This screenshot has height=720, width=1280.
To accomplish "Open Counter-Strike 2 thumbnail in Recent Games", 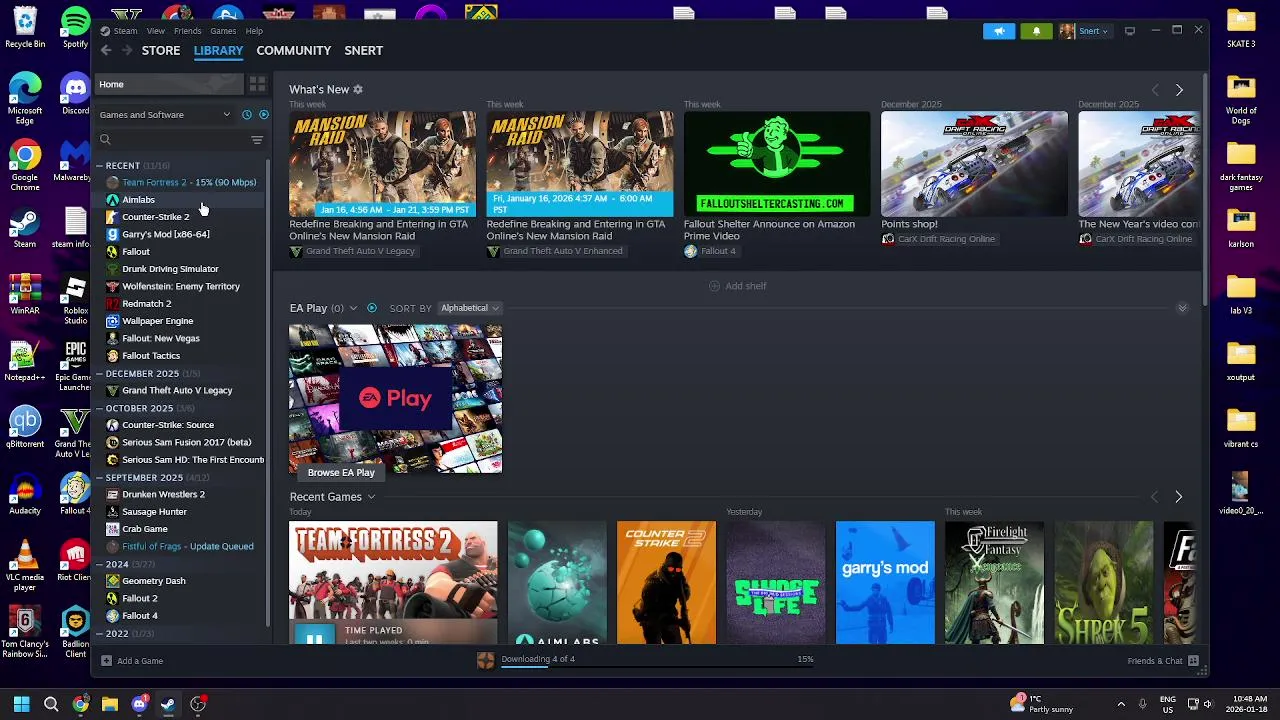I will click(x=666, y=583).
